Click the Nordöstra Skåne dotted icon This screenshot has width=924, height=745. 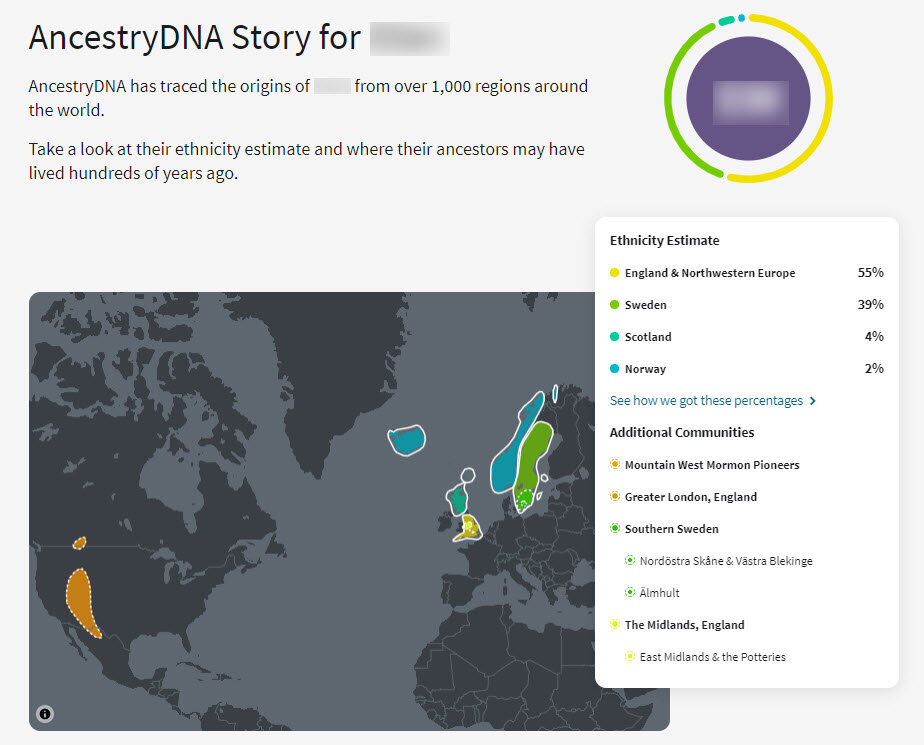coord(630,561)
